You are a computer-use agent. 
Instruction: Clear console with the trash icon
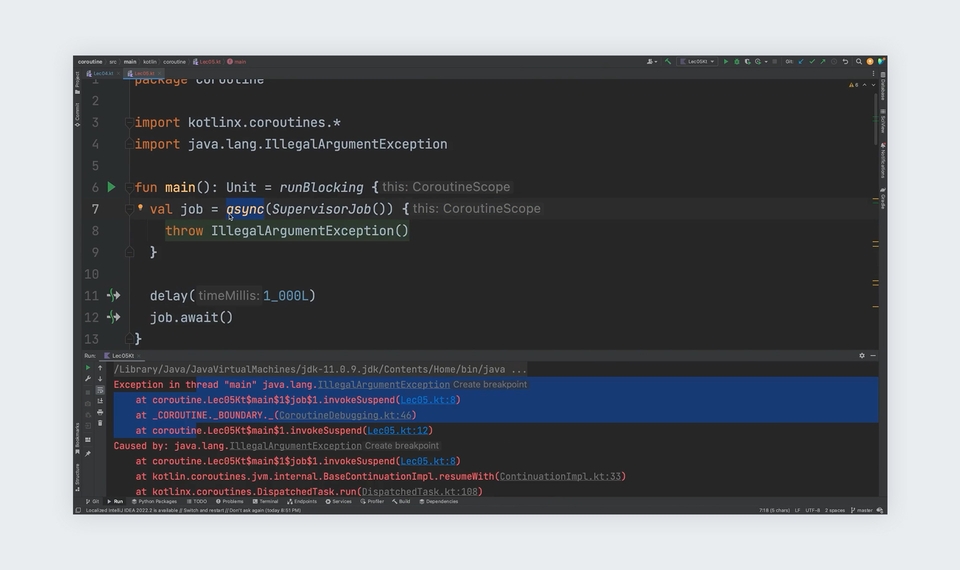point(100,423)
